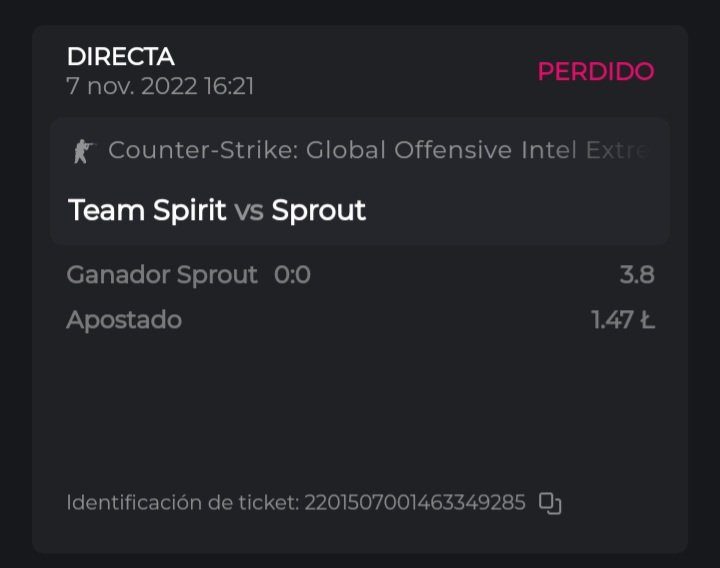Click the 3.8 odds value

636,275
